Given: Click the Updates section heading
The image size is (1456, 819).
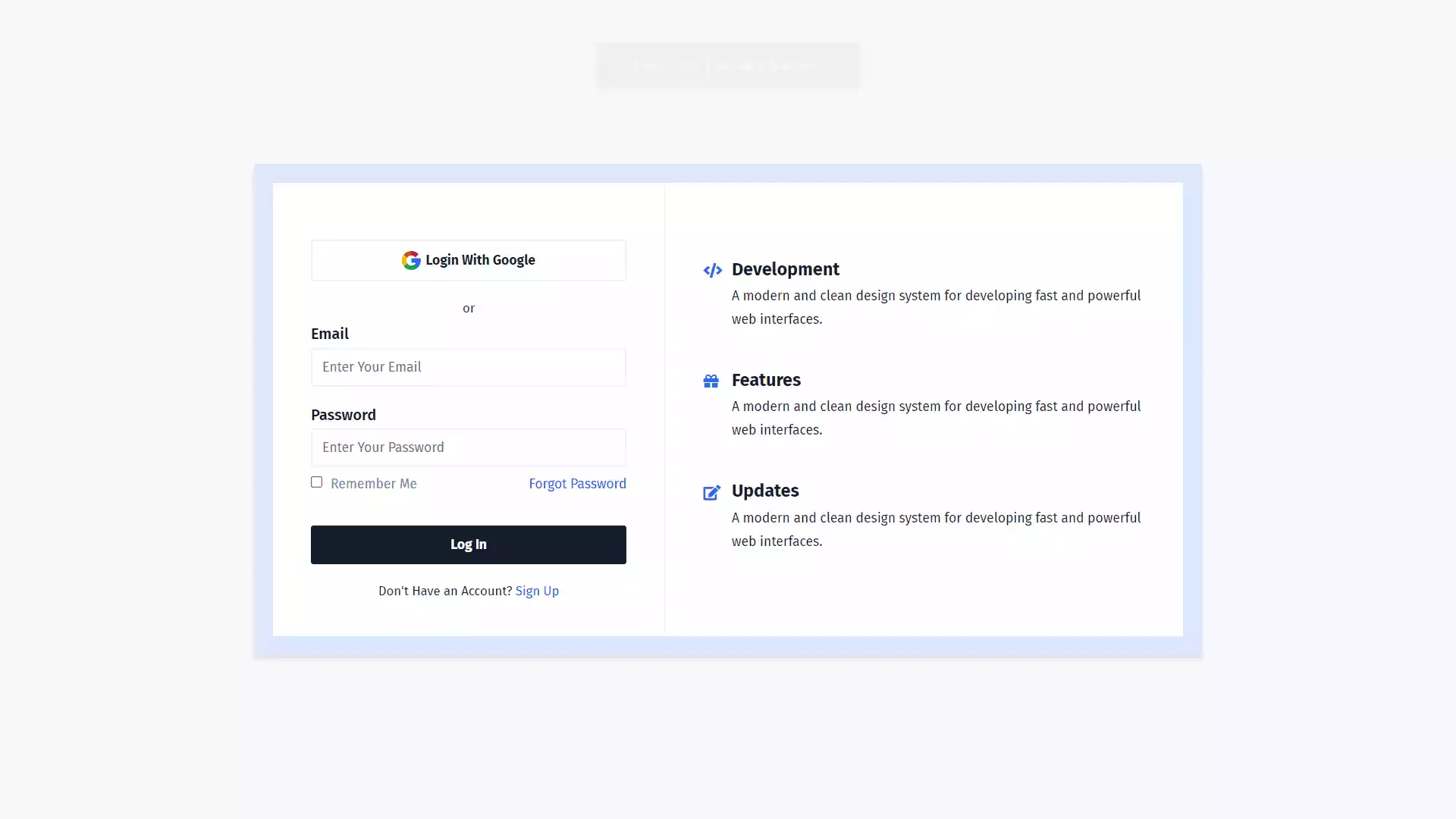Looking at the screenshot, I should [764, 491].
